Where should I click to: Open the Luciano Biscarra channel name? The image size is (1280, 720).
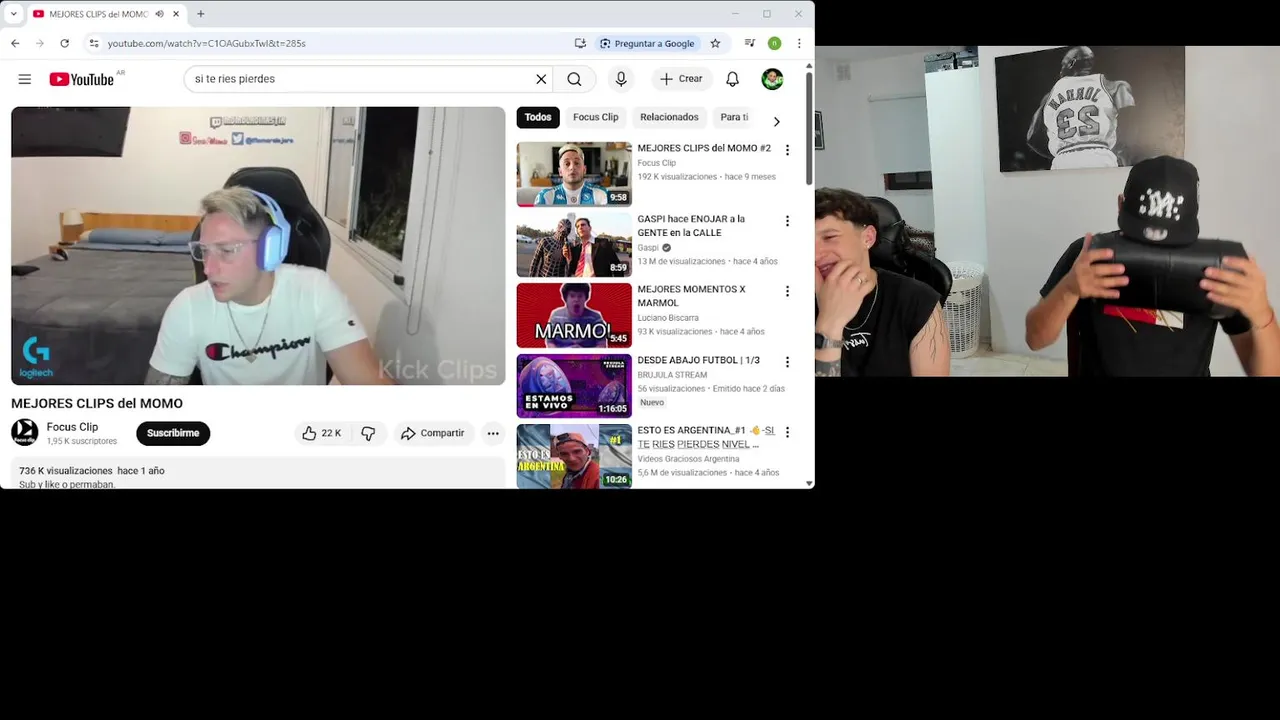click(x=670, y=318)
